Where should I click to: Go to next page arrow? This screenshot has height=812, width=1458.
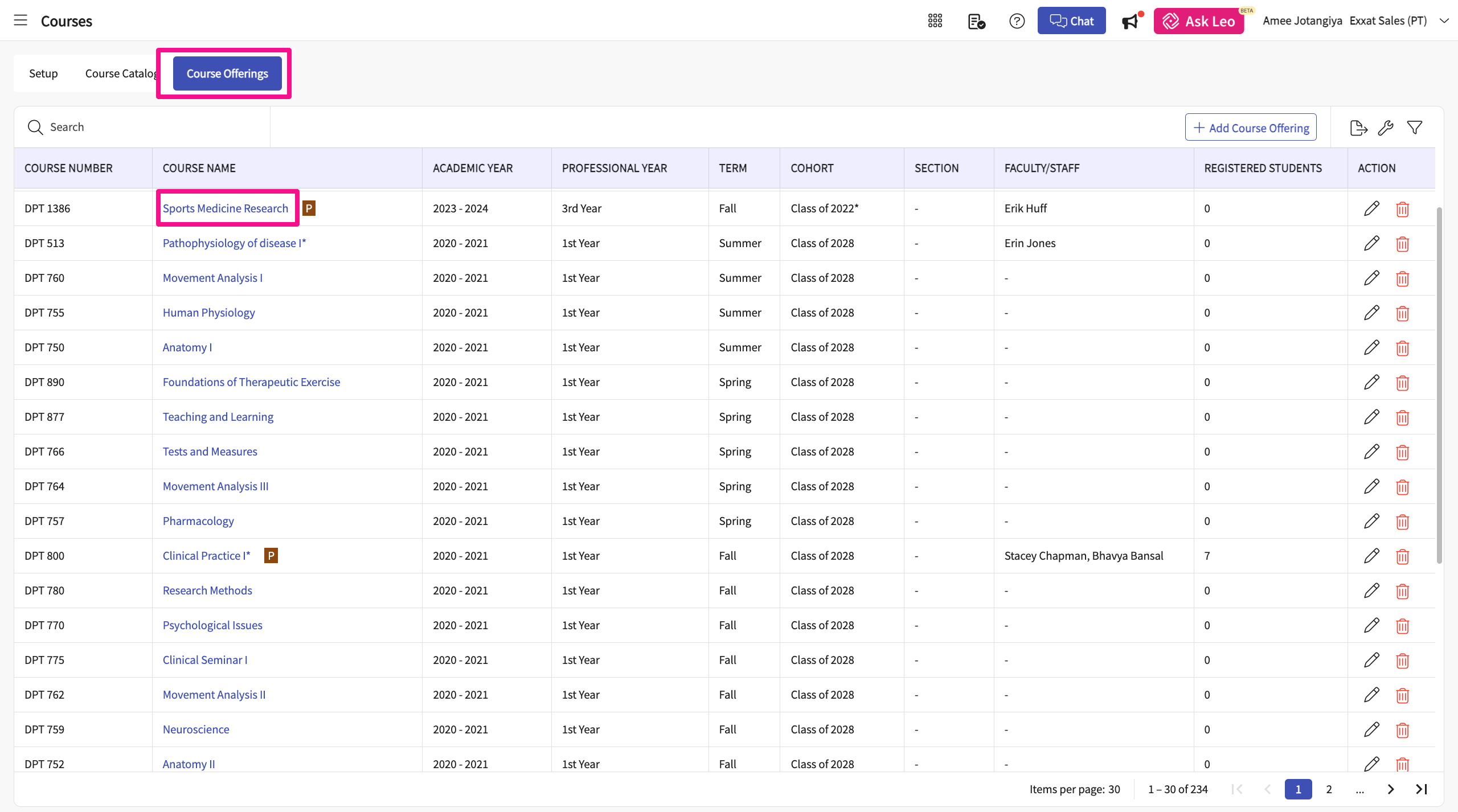tap(1391, 789)
